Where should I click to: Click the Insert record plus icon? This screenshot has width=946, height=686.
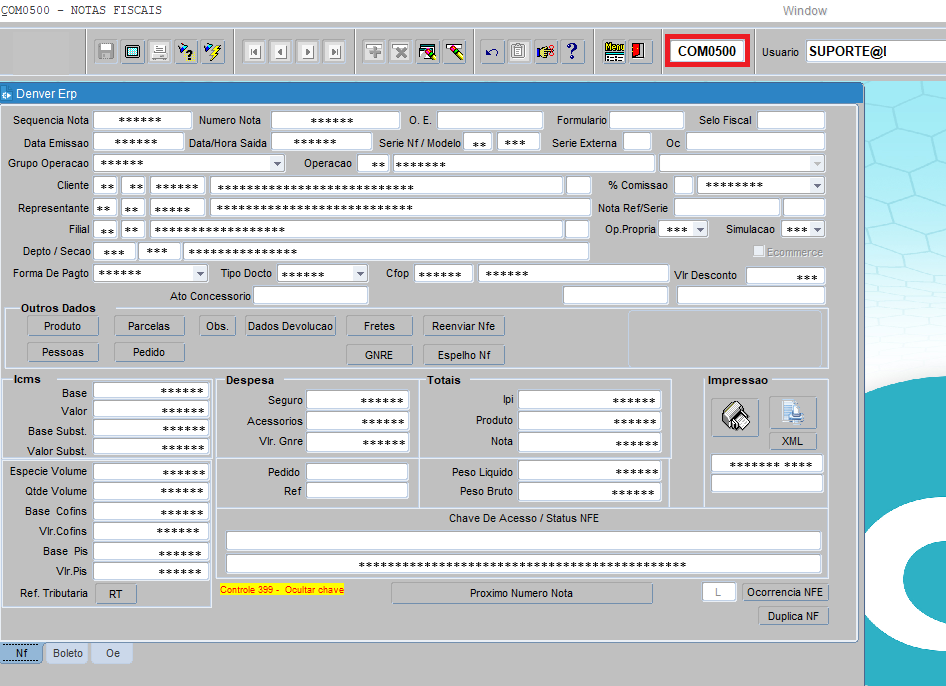tap(374, 52)
